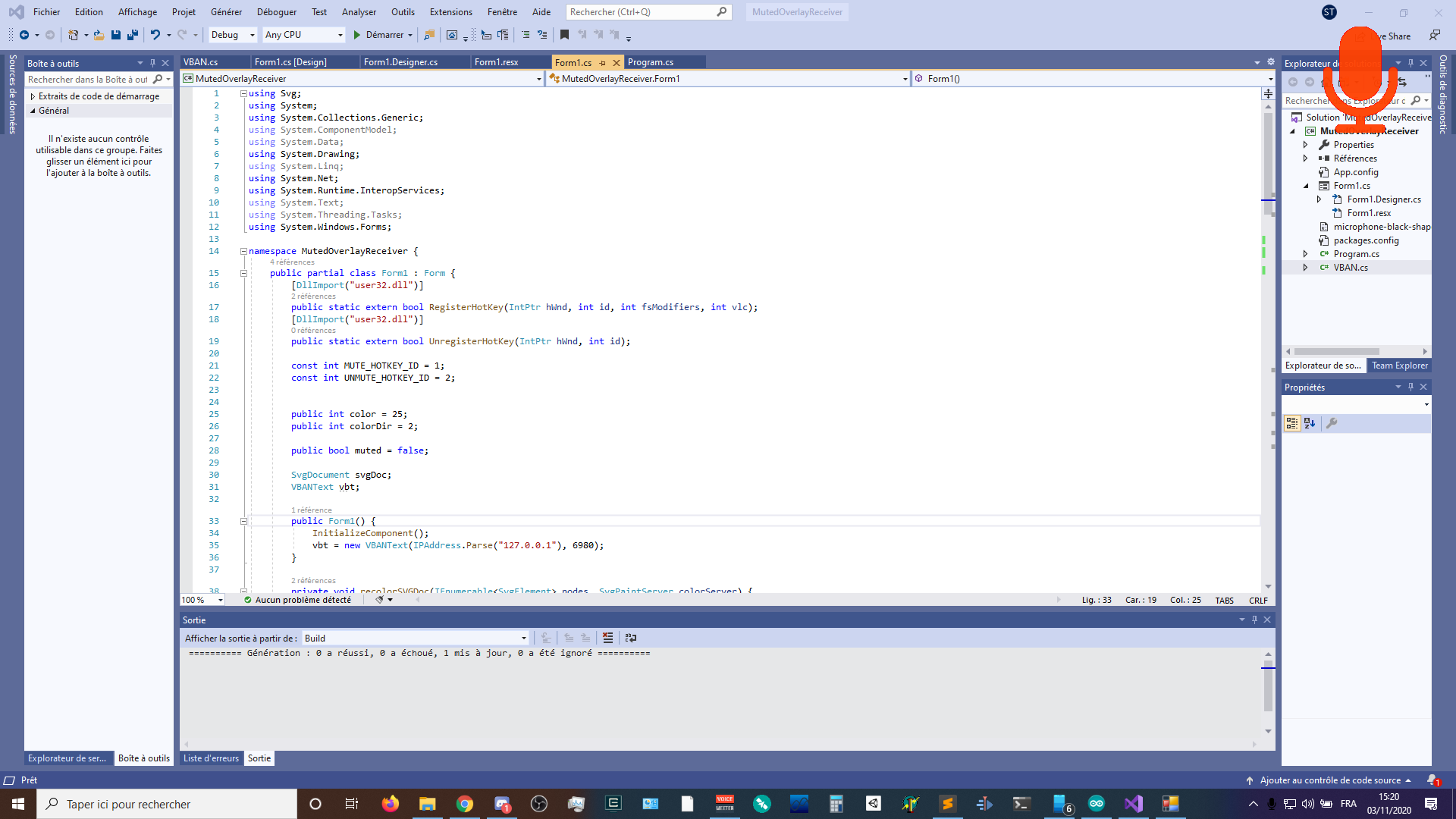
Task: Pin the Sortie output panel
Action: 1254,620
